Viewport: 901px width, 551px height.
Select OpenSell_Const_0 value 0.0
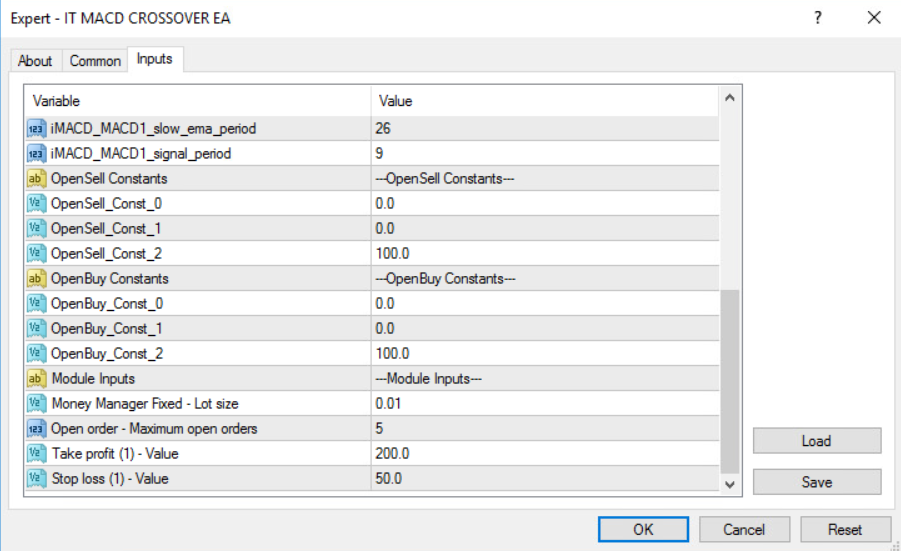click(545, 204)
